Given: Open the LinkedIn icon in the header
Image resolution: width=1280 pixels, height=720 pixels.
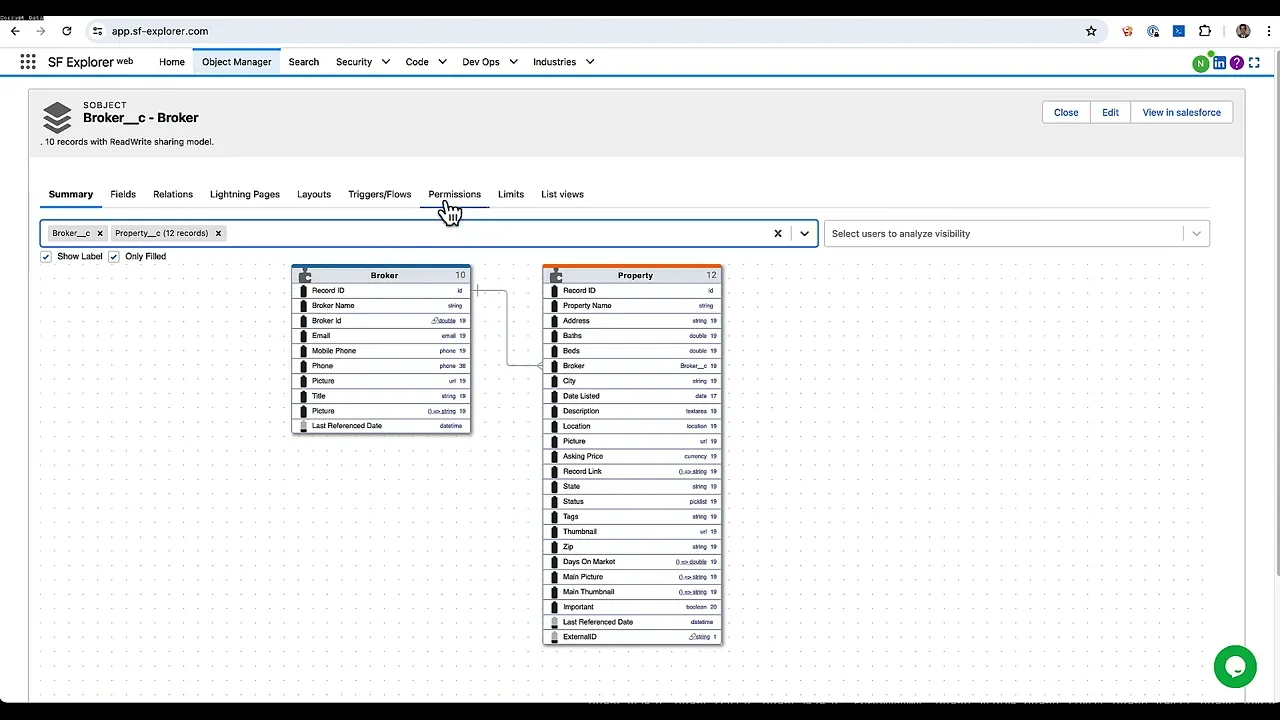Looking at the screenshot, I should pyautogui.click(x=1219, y=62).
